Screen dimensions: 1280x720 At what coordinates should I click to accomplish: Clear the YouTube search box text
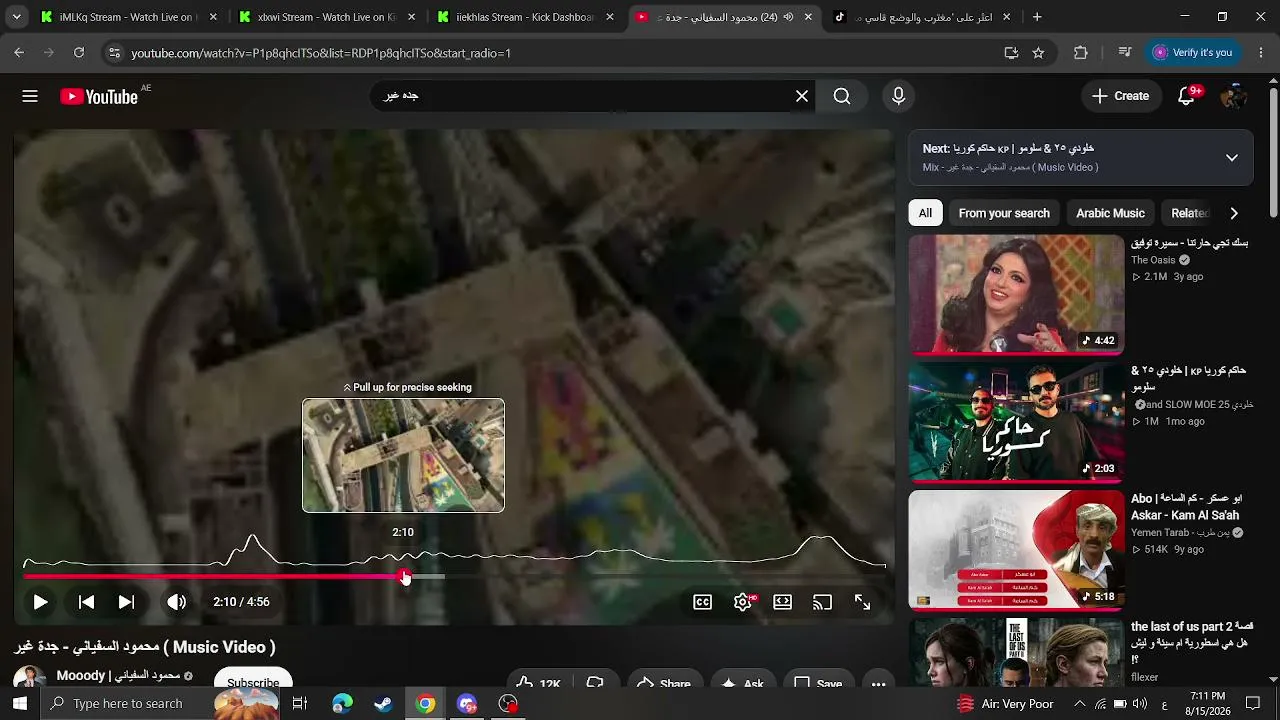click(x=802, y=96)
